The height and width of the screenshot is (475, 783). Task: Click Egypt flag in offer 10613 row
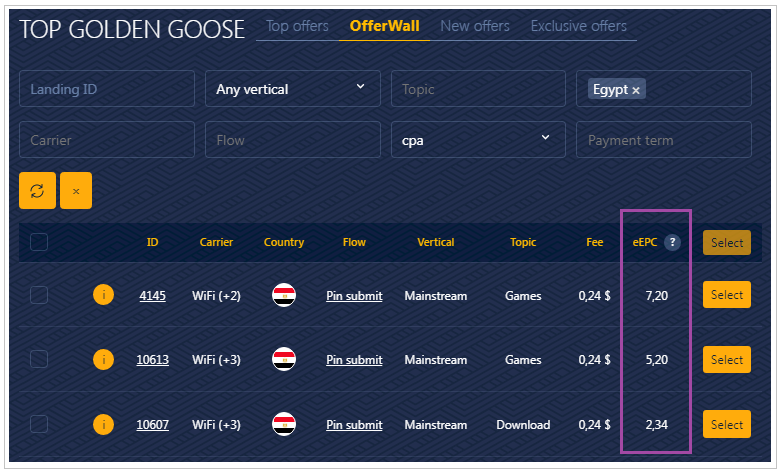coord(284,359)
